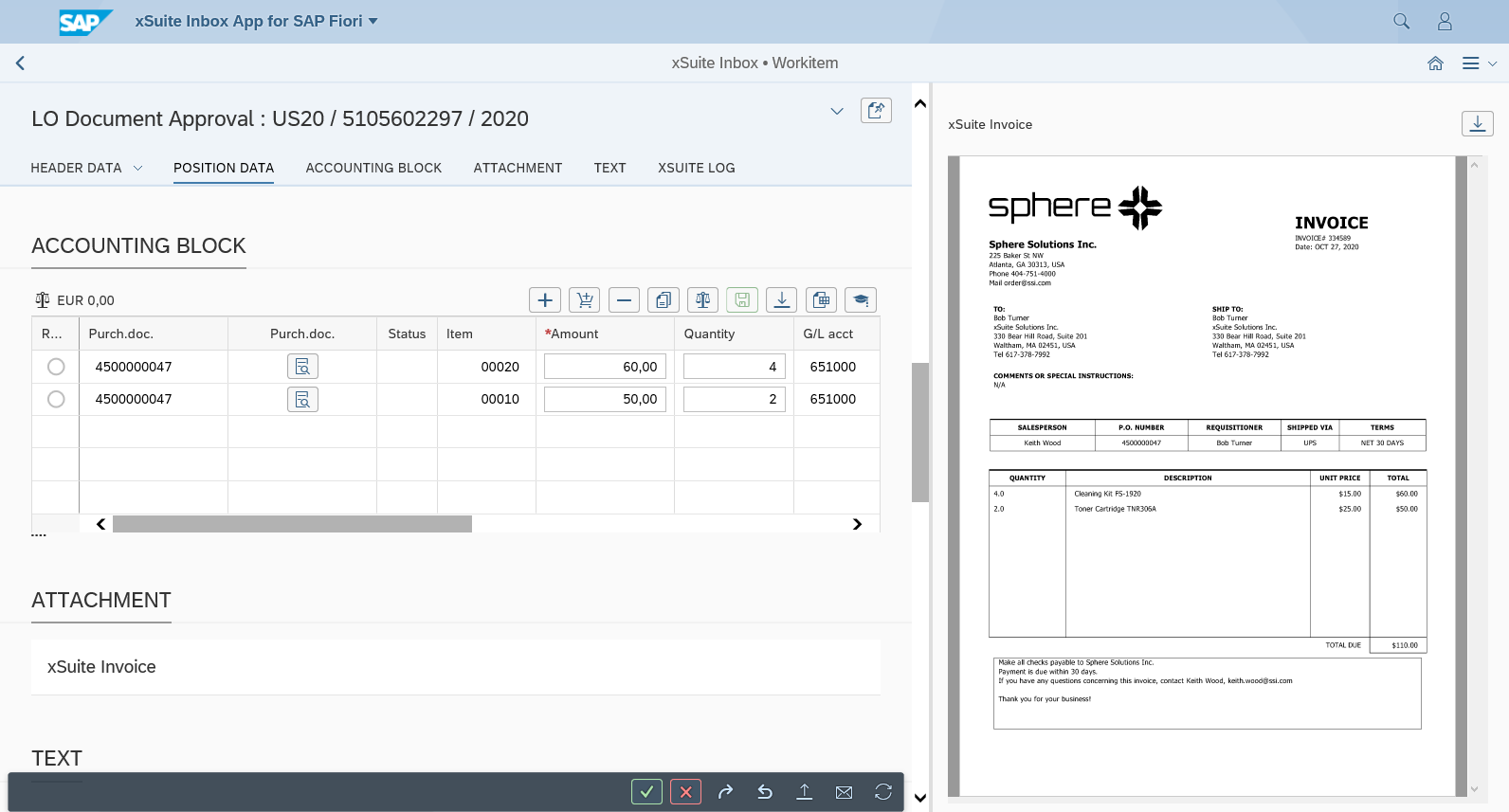Expand the xSuite Inbox App title menu
The image size is (1509, 812).
373,21
